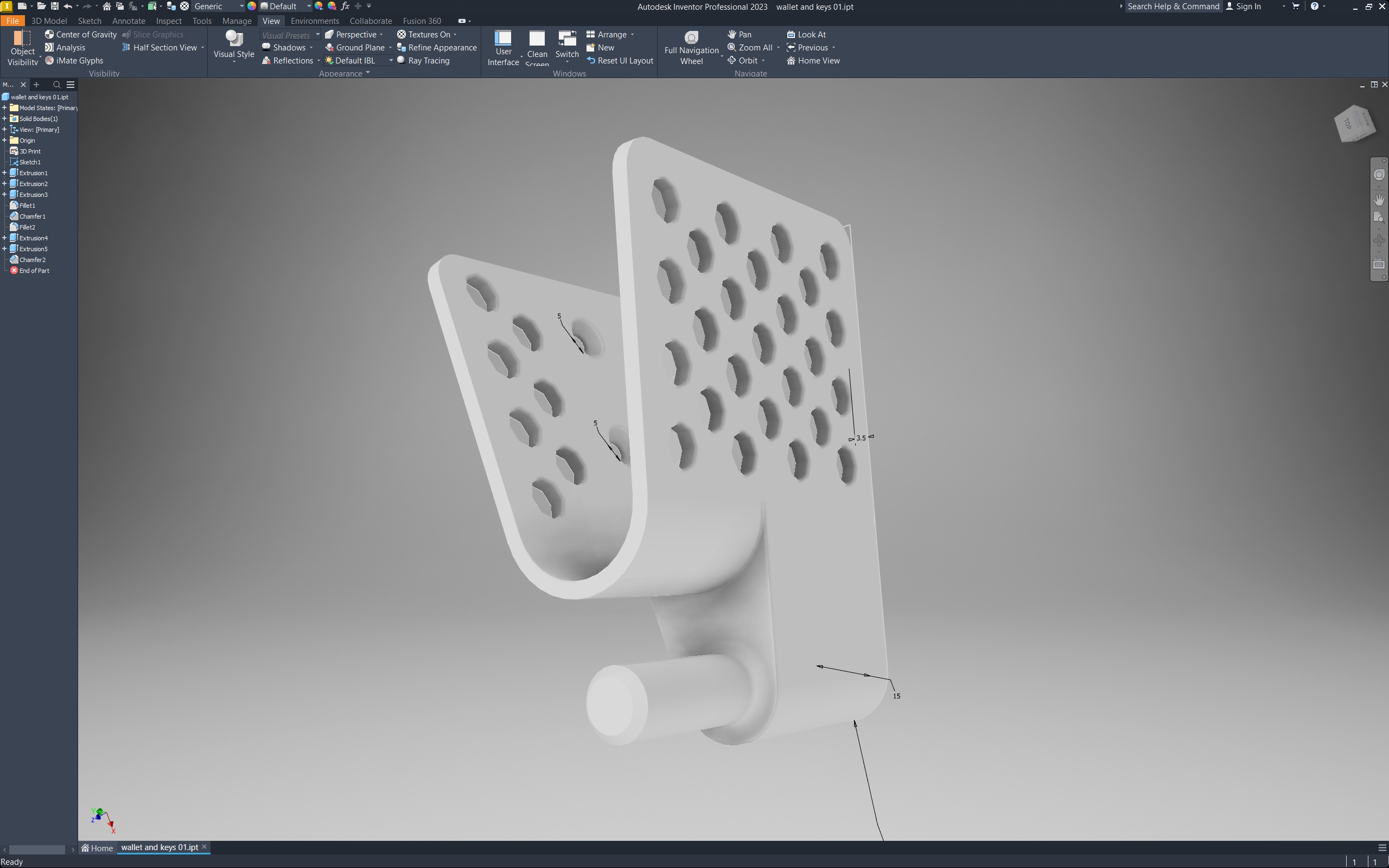
Task: Toggle the Clean Screen mode
Action: (537, 48)
